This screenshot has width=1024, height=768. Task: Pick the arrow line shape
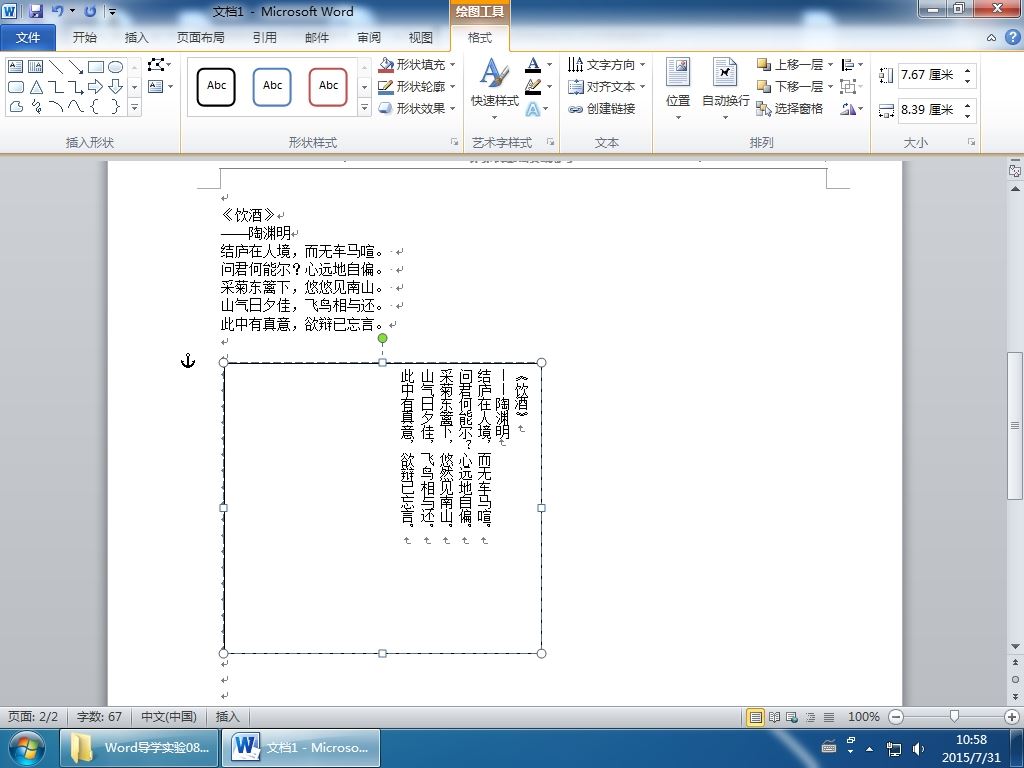click(76, 67)
